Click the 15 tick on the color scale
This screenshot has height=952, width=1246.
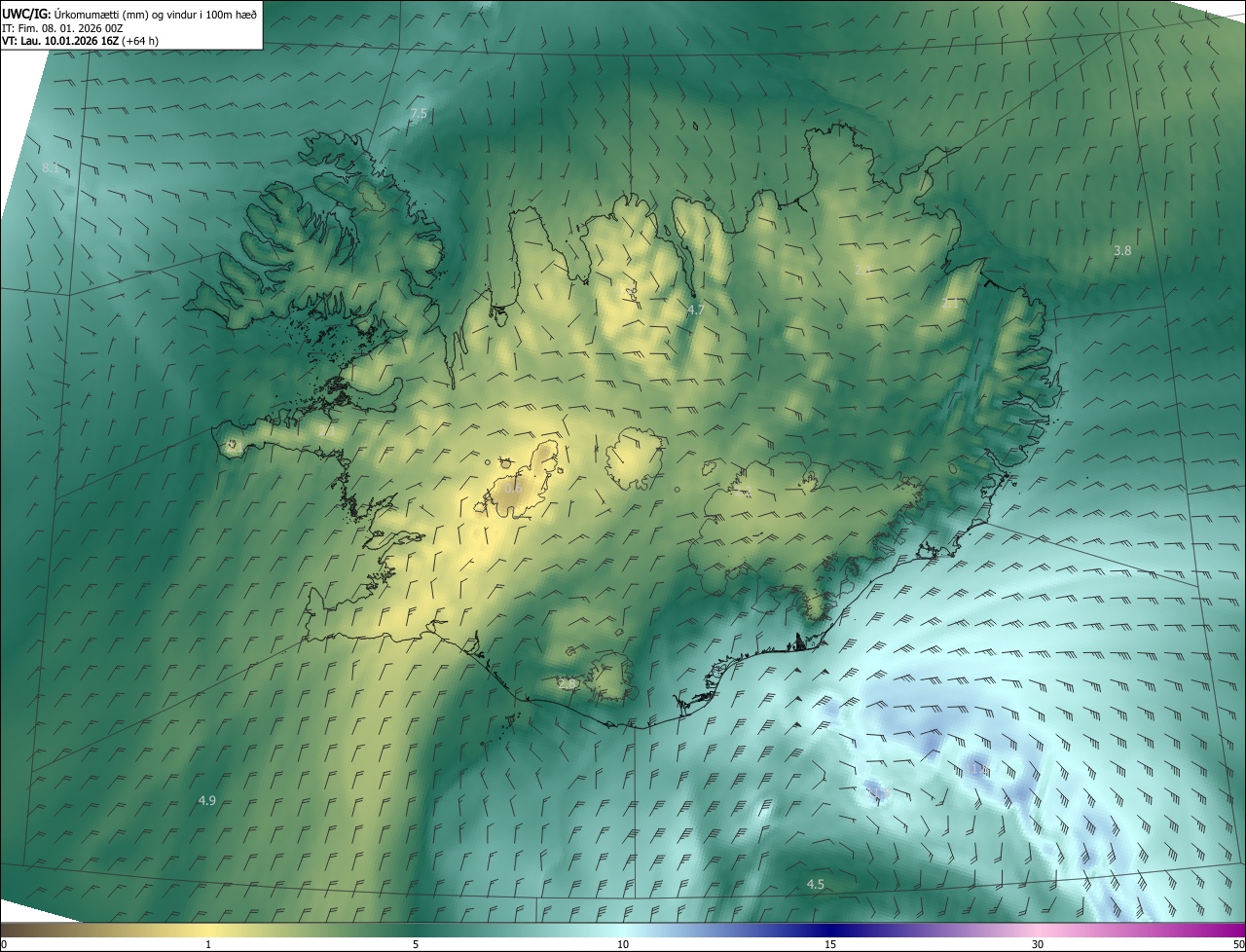(x=830, y=945)
